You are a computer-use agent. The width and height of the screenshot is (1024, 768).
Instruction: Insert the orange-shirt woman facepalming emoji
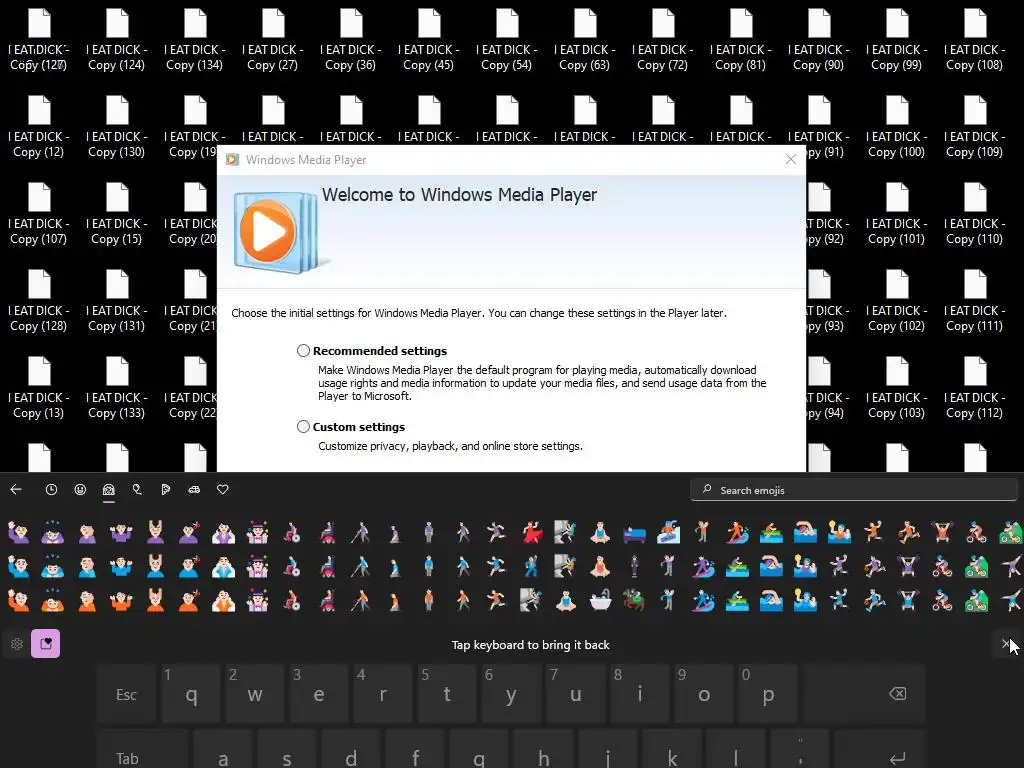[x=86, y=600]
